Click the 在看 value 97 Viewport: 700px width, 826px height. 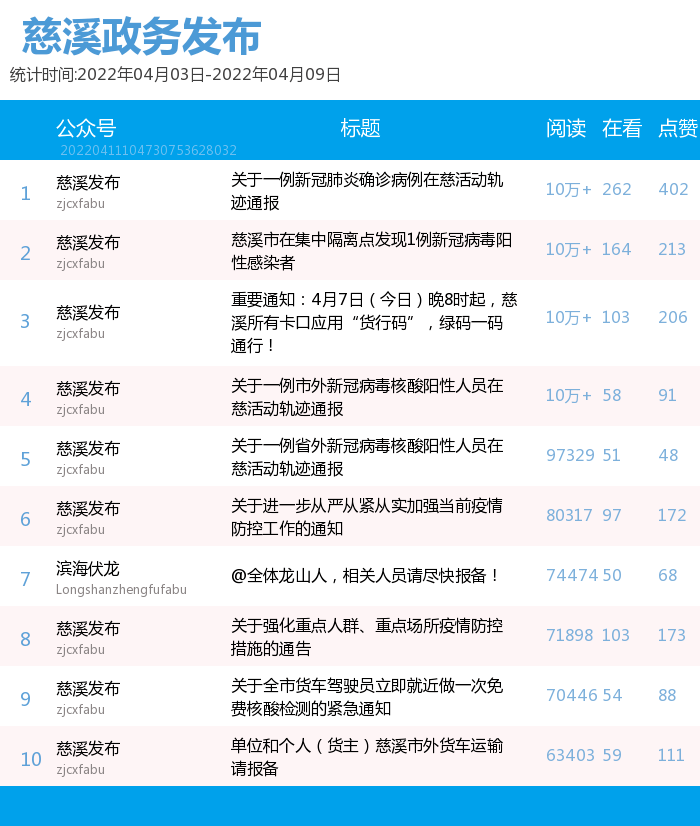[x=612, y=515]
